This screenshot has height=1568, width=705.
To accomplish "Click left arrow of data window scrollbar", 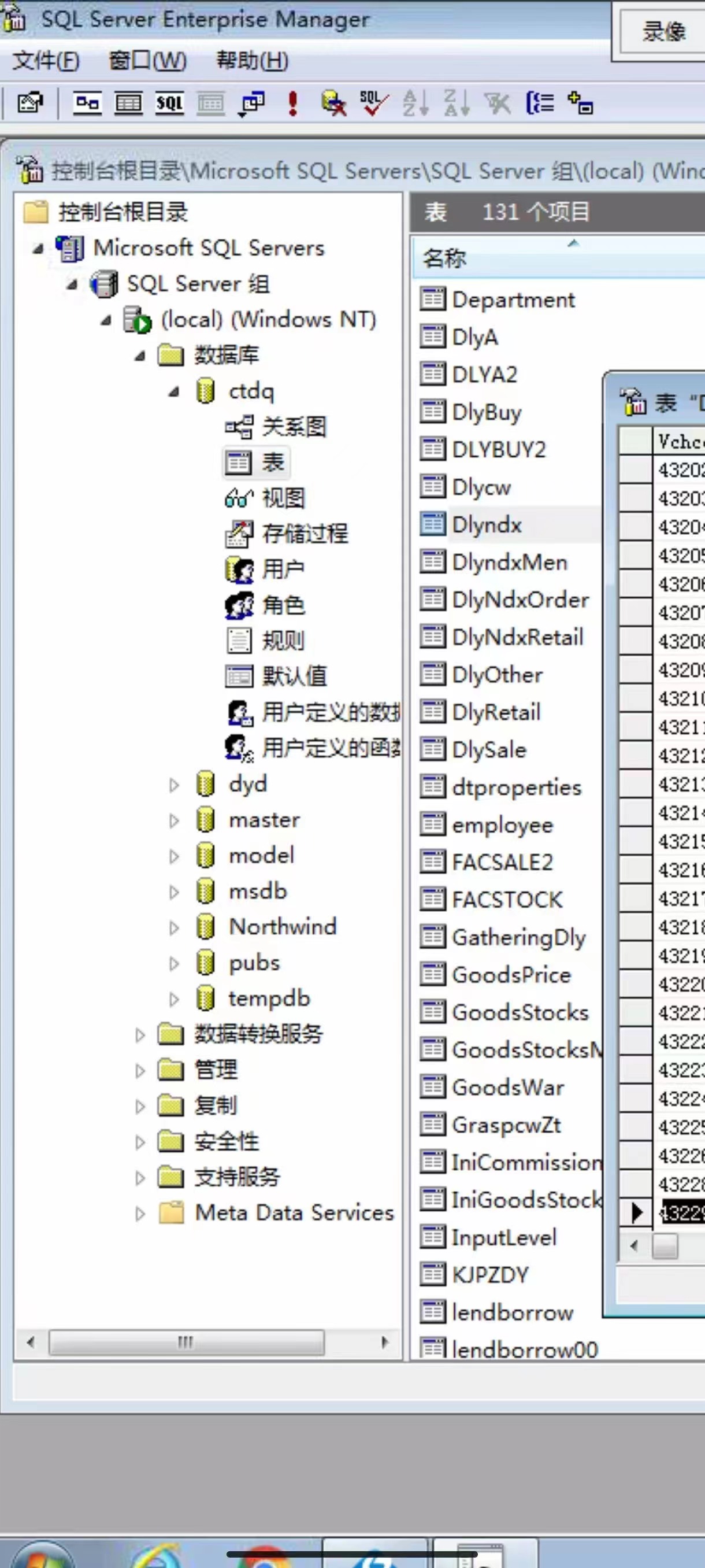I will pos(634,1245).
